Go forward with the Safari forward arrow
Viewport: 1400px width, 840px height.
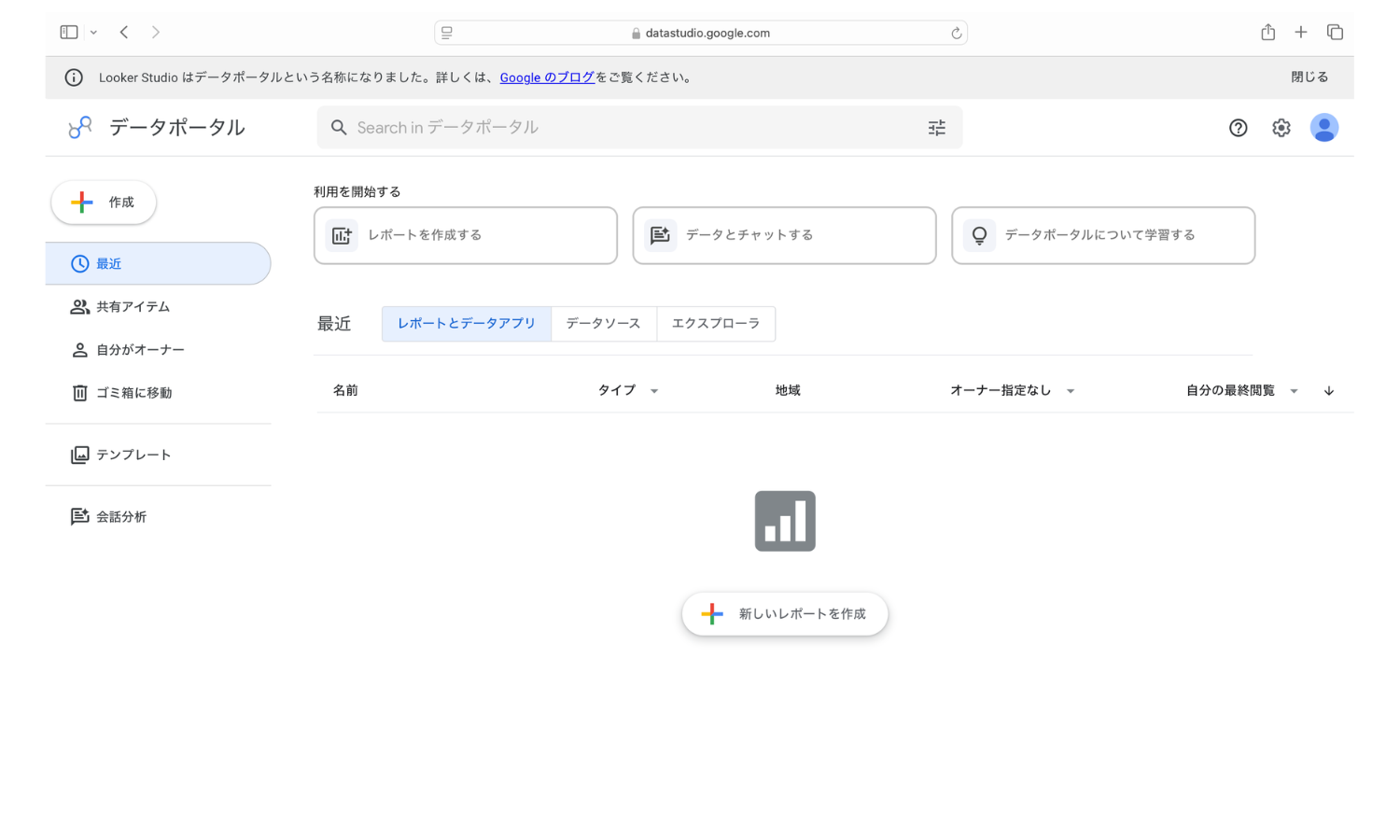156,32
